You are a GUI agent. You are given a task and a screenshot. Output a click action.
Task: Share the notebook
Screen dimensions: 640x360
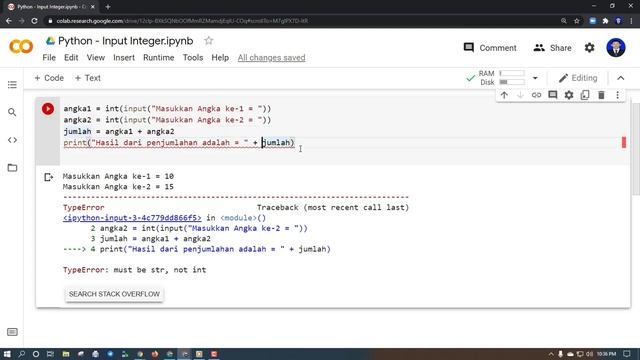pyautogui.click(x=552, y=48)
